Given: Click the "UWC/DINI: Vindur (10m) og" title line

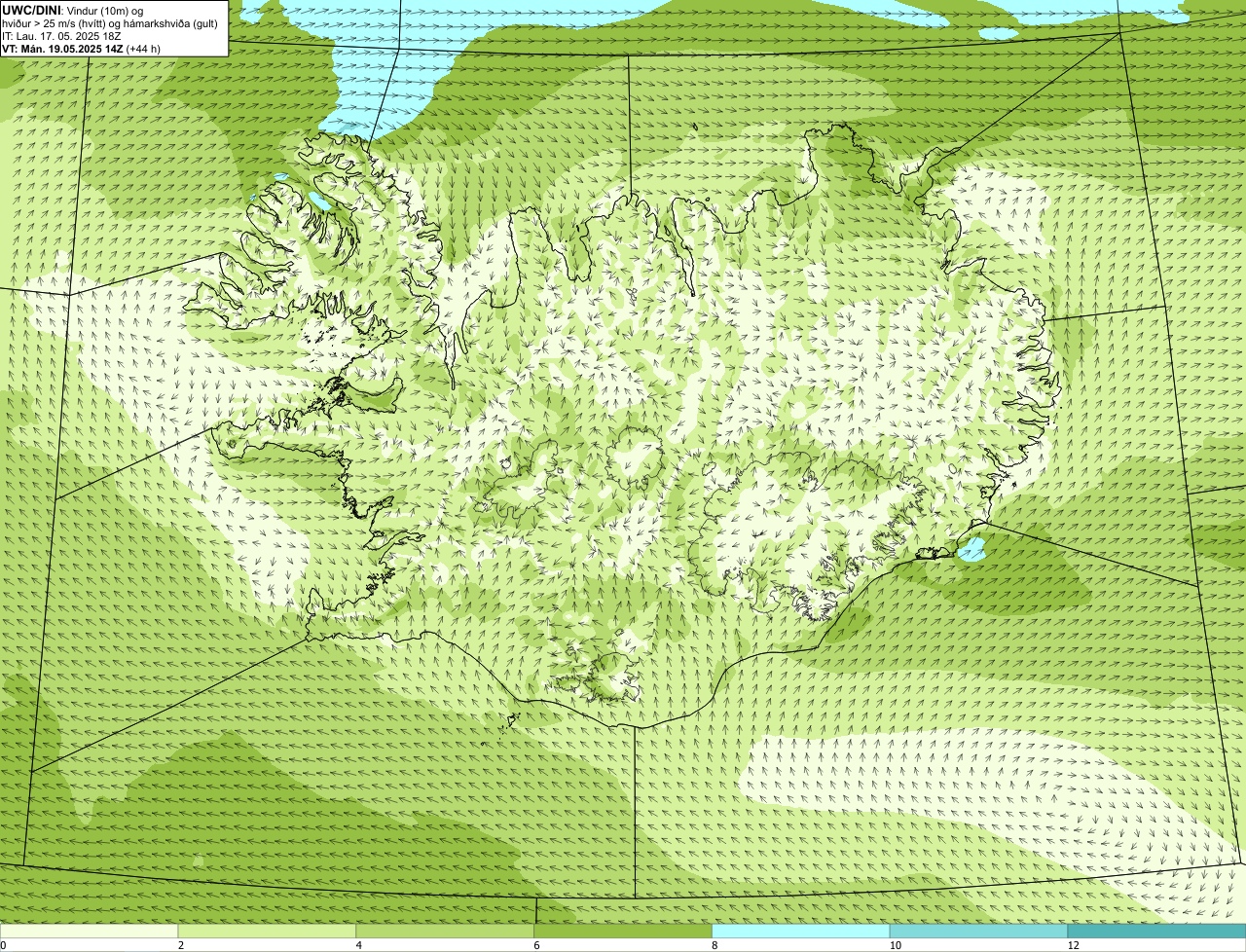Looking at the screenshot, I should 73,10.
